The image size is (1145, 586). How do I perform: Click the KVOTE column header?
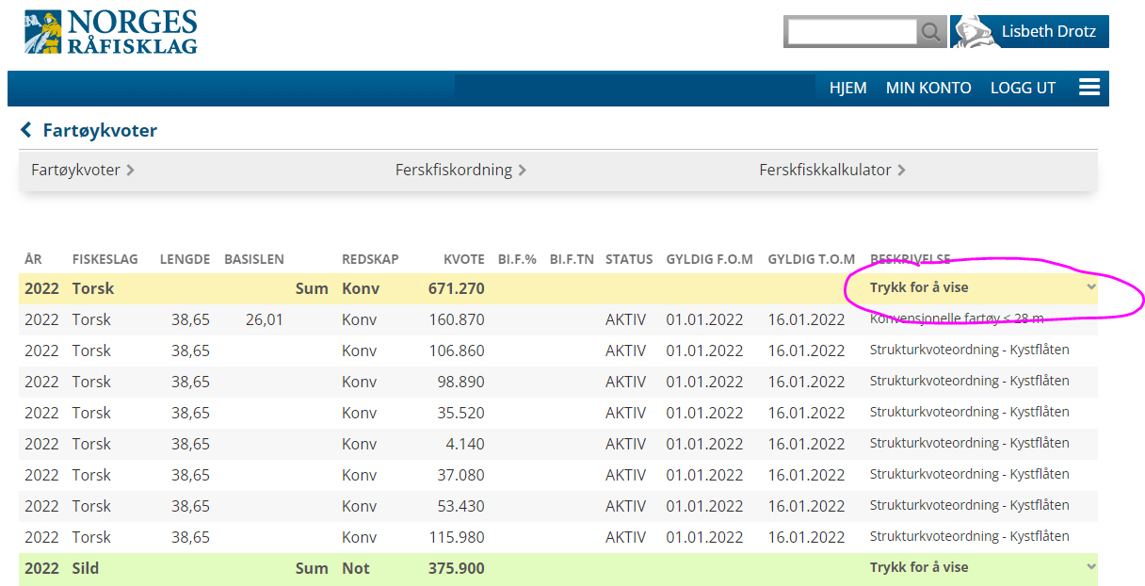tap(464, 259)
